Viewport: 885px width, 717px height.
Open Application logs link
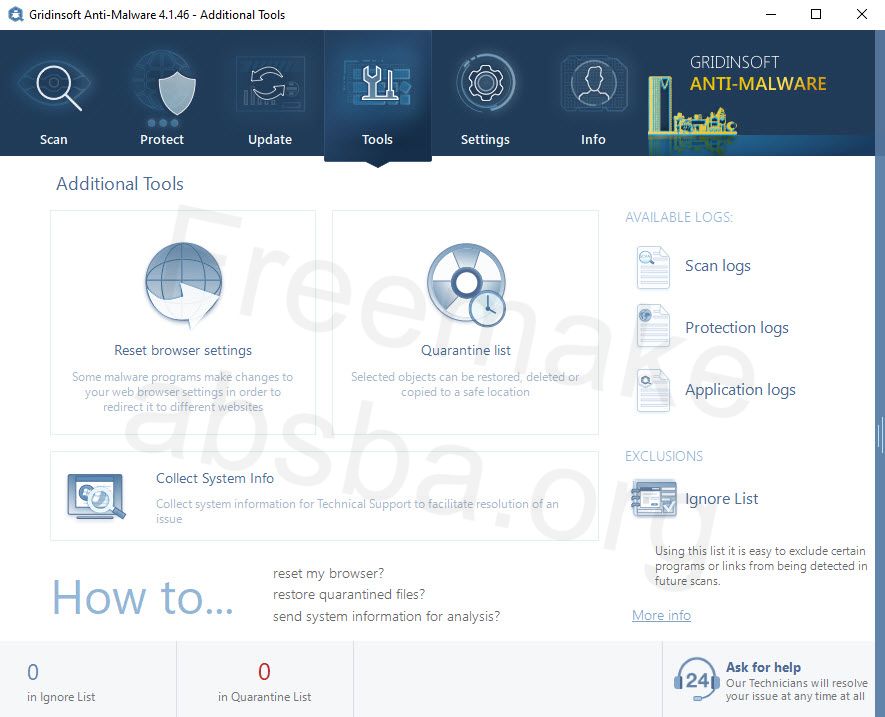click(x=740, y=390)
